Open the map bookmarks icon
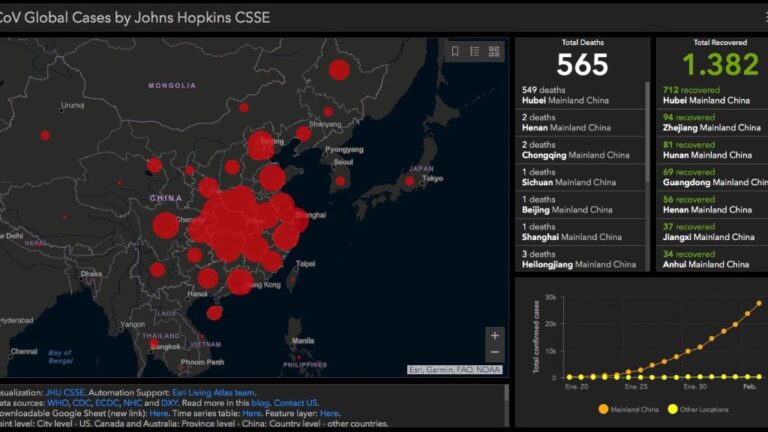Viewport: 768px width, 432px height. click(455, 51)
